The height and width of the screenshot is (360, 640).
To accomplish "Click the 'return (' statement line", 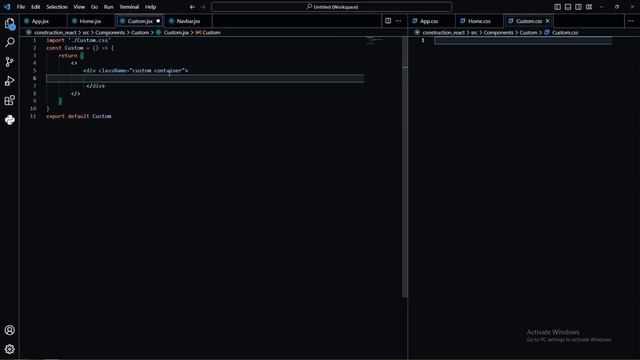I will tap(71, 56).
